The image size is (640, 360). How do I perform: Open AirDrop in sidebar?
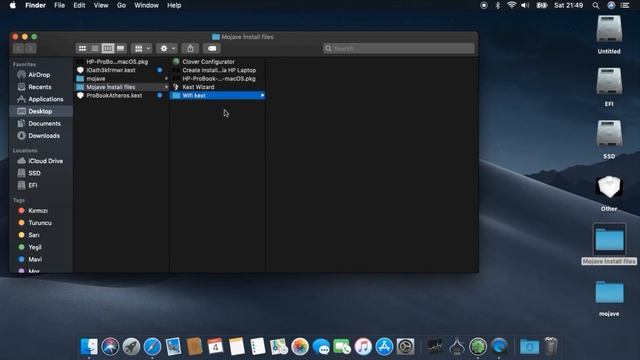[39, 75]
